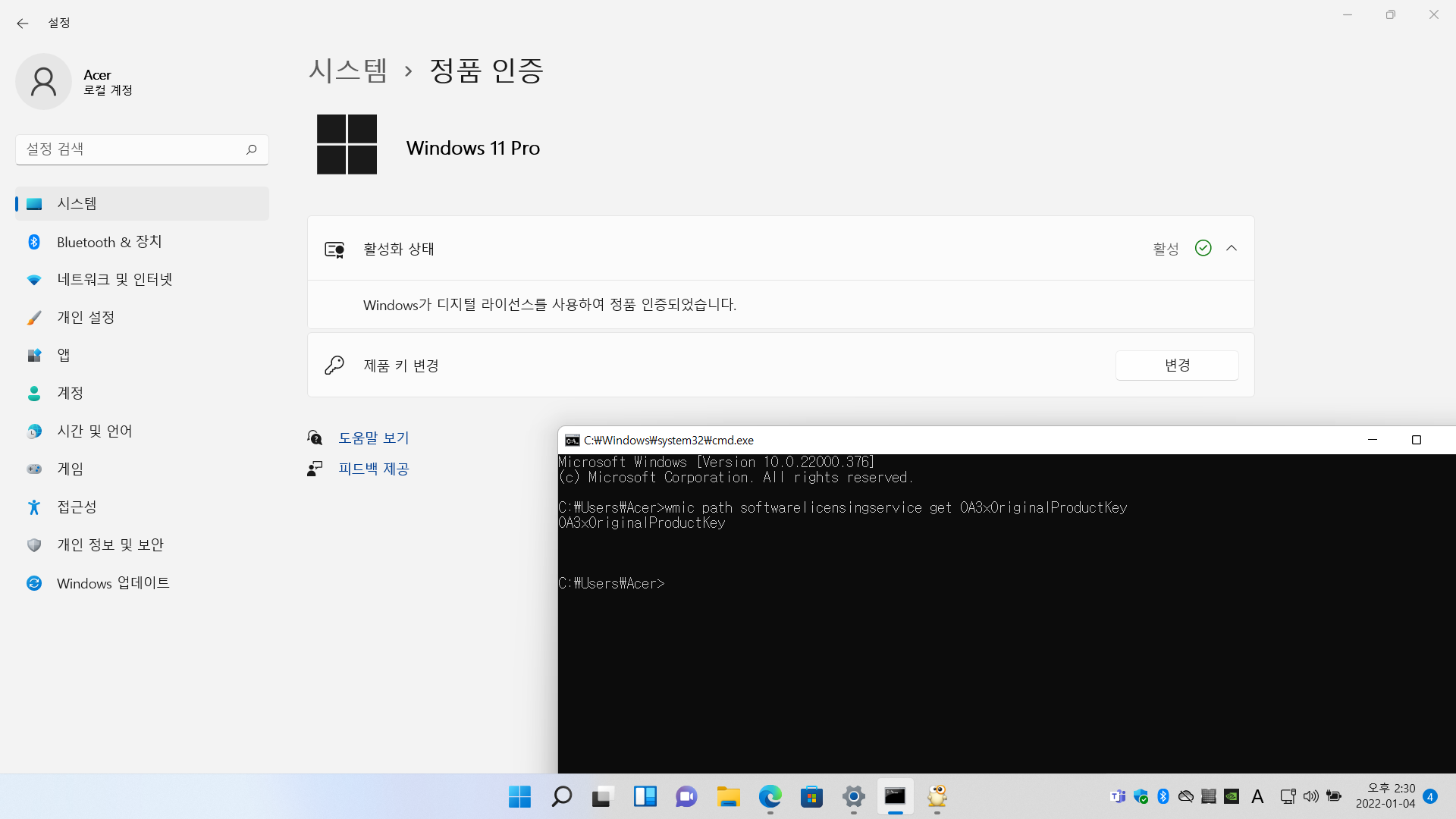
Task: Maximize the cmd.exe window
Action: [1416, 440]
